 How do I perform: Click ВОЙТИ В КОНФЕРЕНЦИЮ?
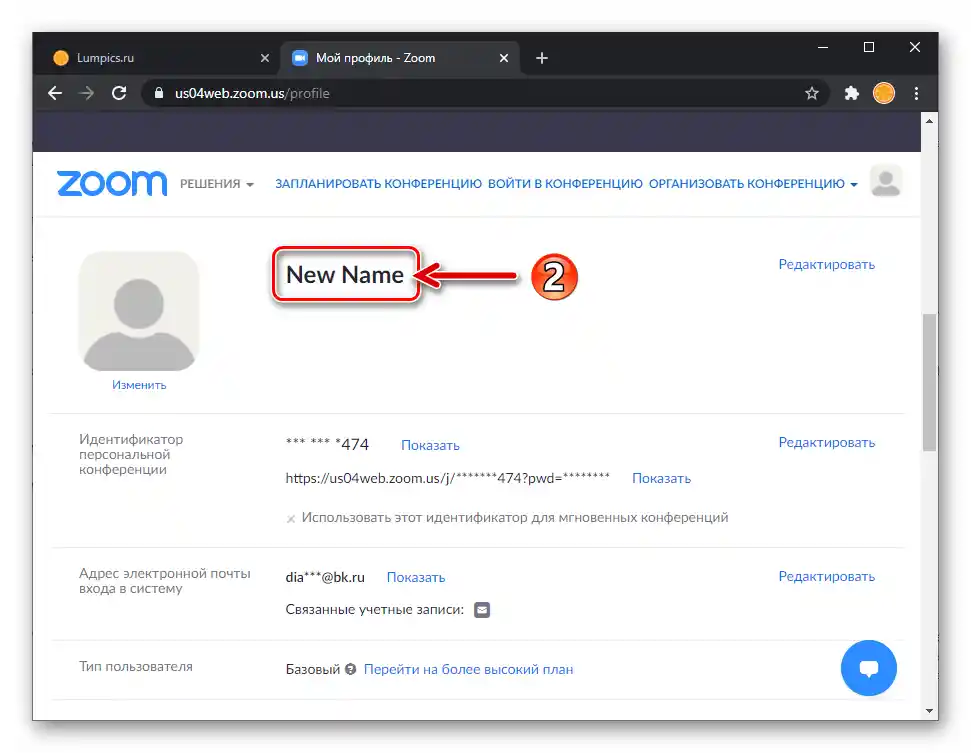point(565,184)
